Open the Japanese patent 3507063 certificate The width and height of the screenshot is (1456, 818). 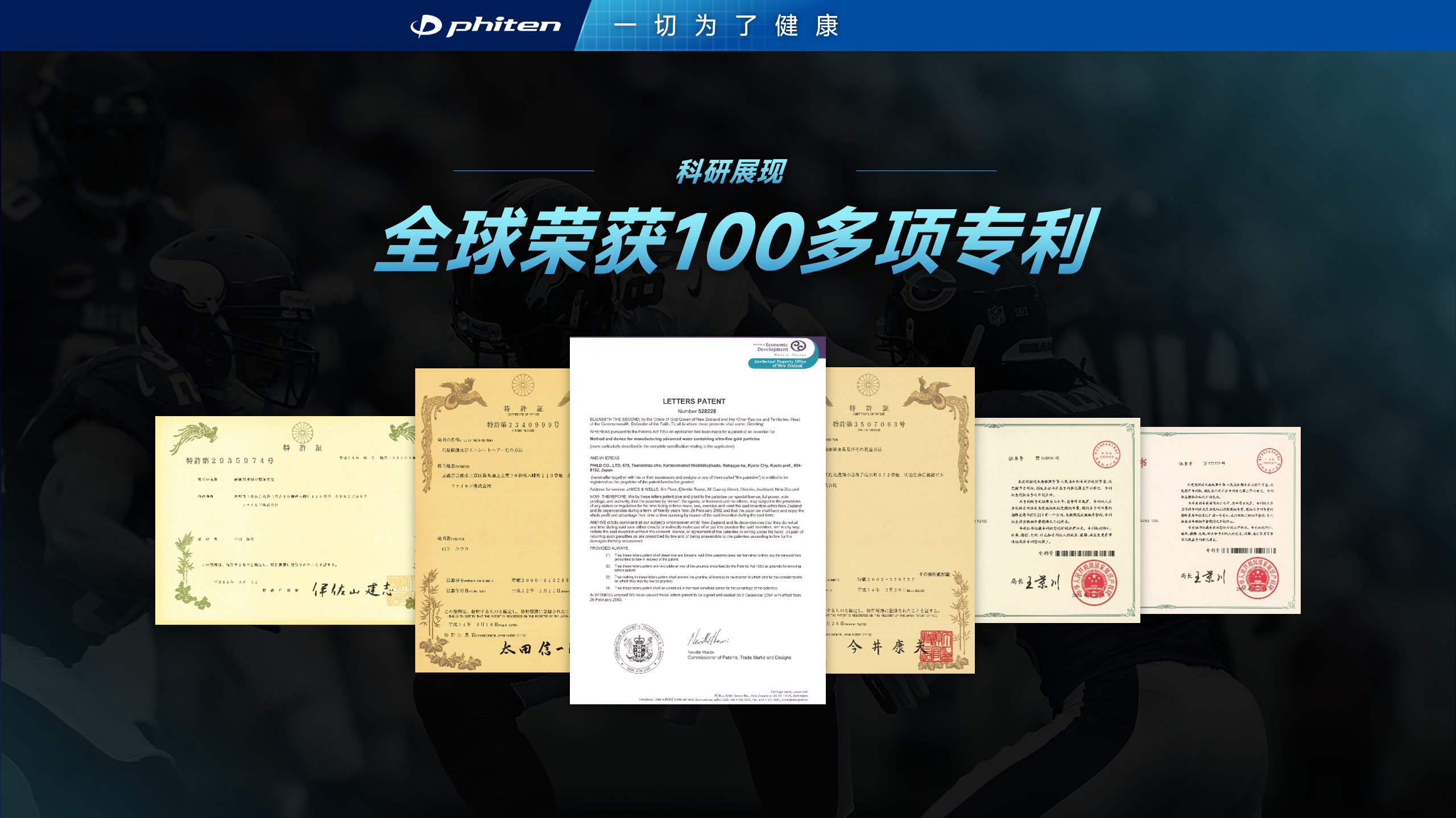click(900, 520)
